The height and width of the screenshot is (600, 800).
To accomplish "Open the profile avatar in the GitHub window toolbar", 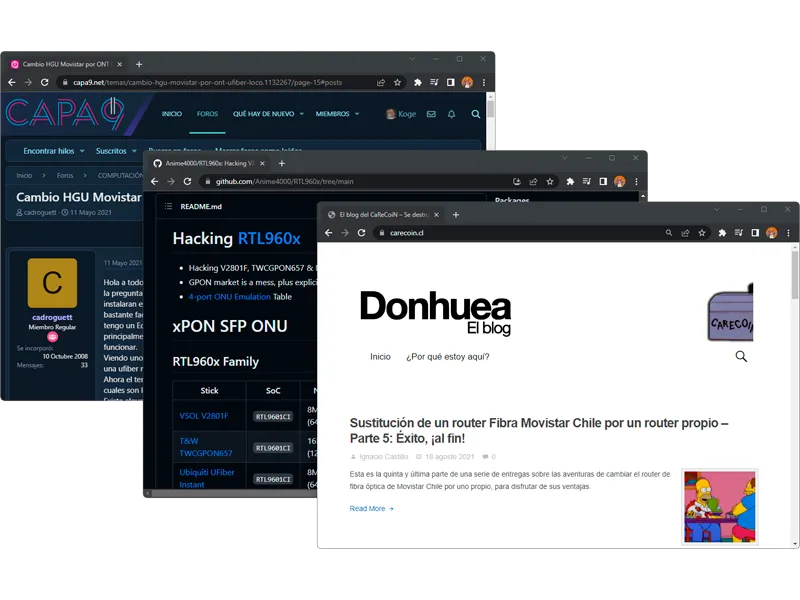I will (x=619, y=181).
